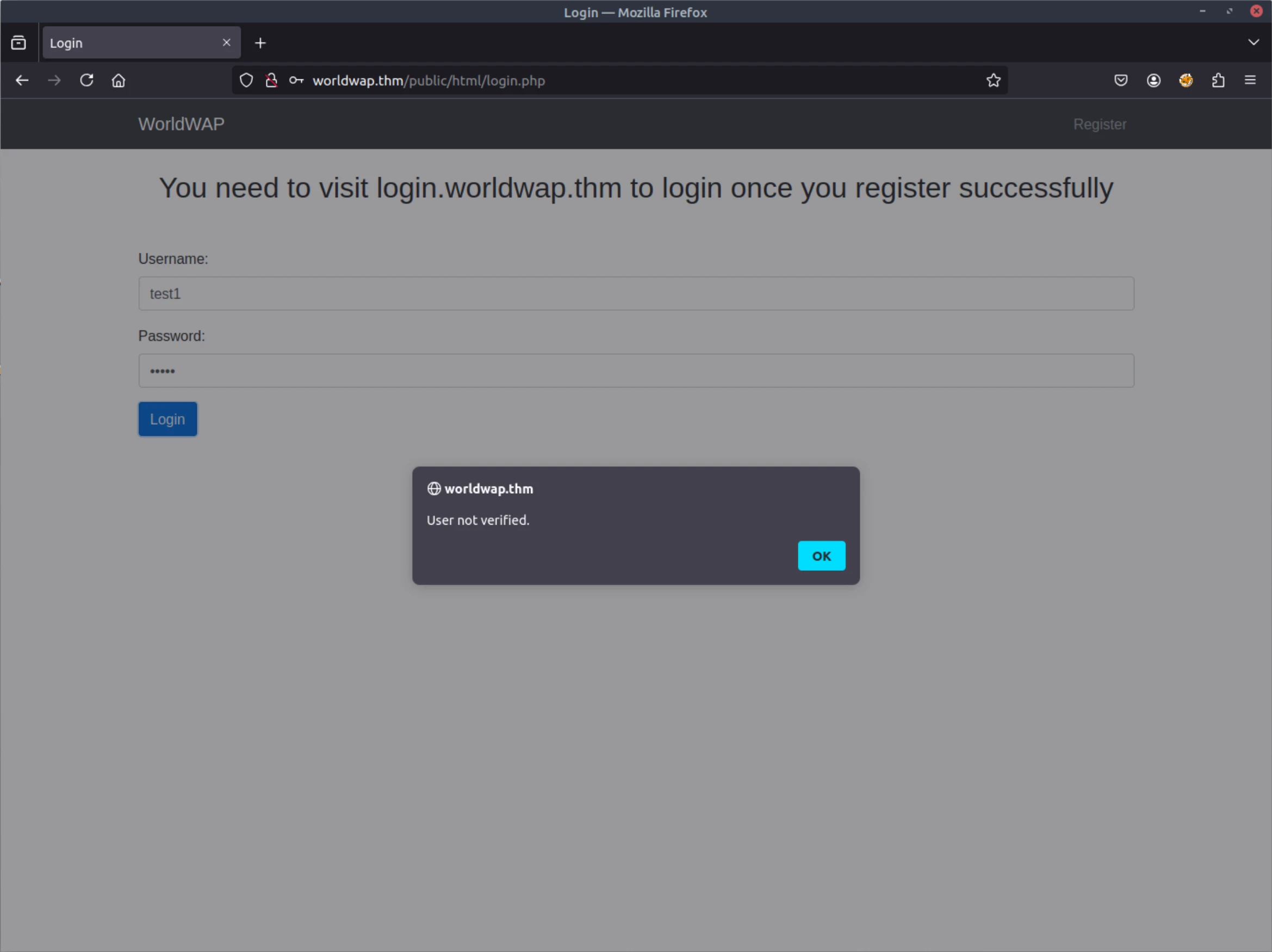The width and height of the screenshot is (1272, 952).
Task: Click the browser back arrow
Action: (x=22, y=80)
